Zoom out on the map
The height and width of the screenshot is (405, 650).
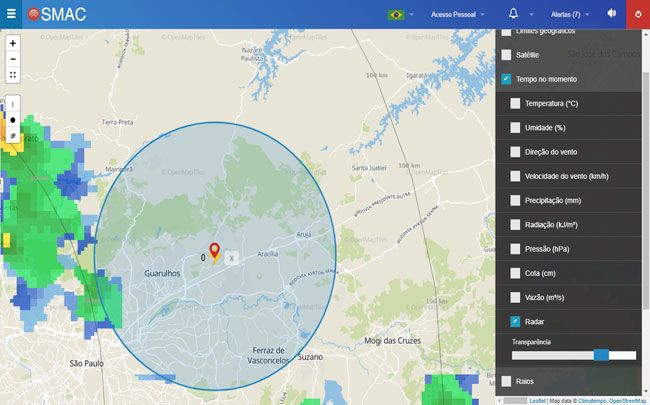point(13,59)
